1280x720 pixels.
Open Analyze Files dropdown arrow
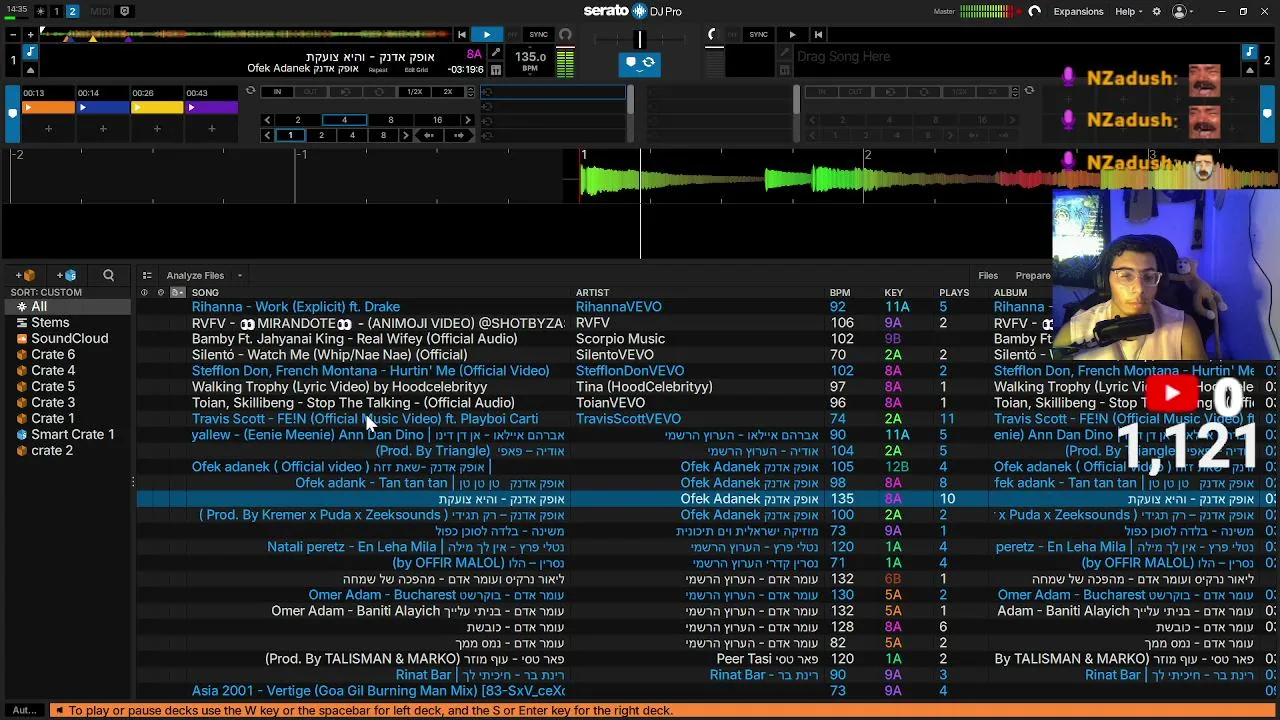tap(240, 275)
